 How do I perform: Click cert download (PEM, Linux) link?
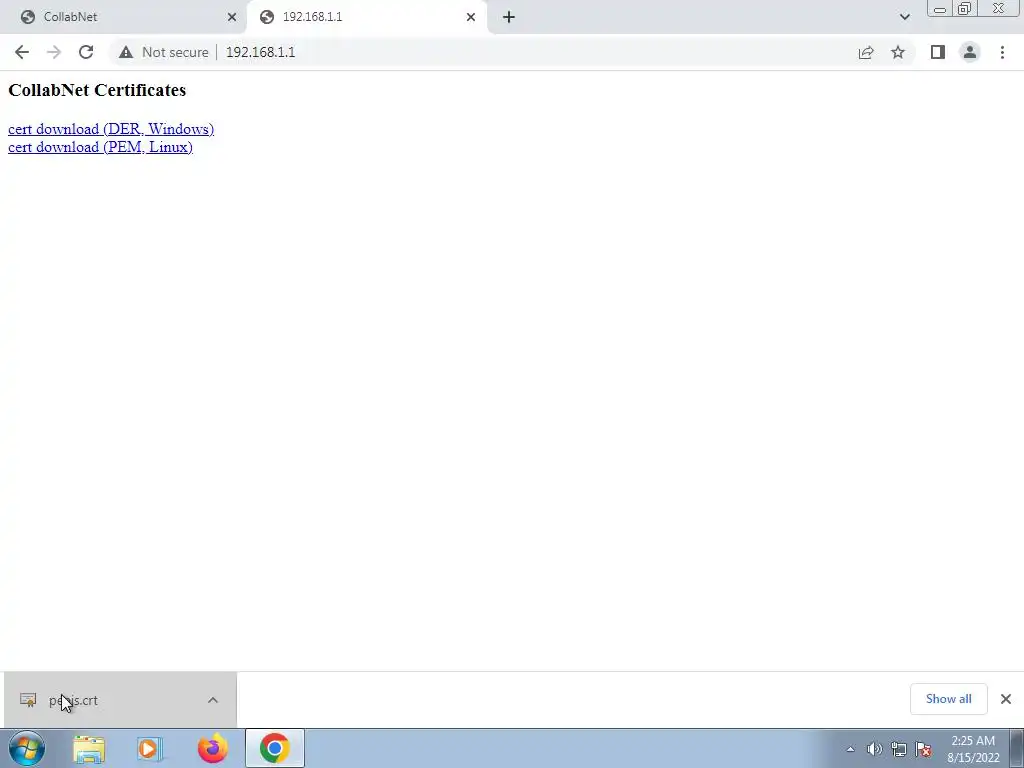(x=101, y=147)
